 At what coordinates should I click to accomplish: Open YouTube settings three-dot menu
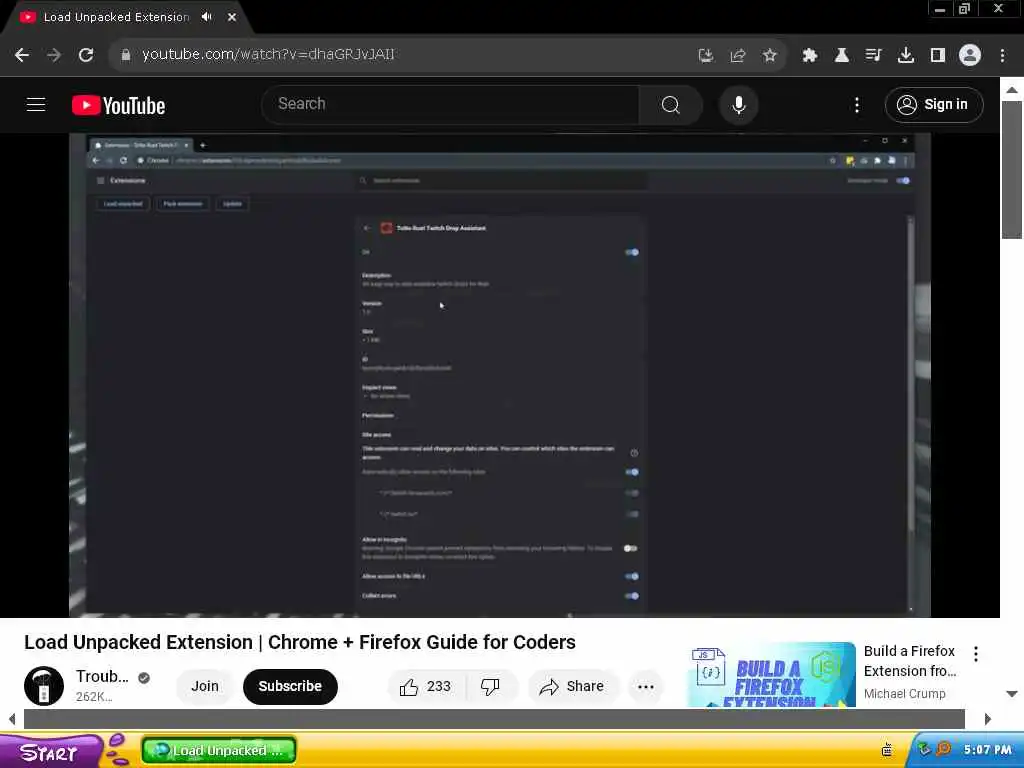pyautogui.click(x=857, y=105)
